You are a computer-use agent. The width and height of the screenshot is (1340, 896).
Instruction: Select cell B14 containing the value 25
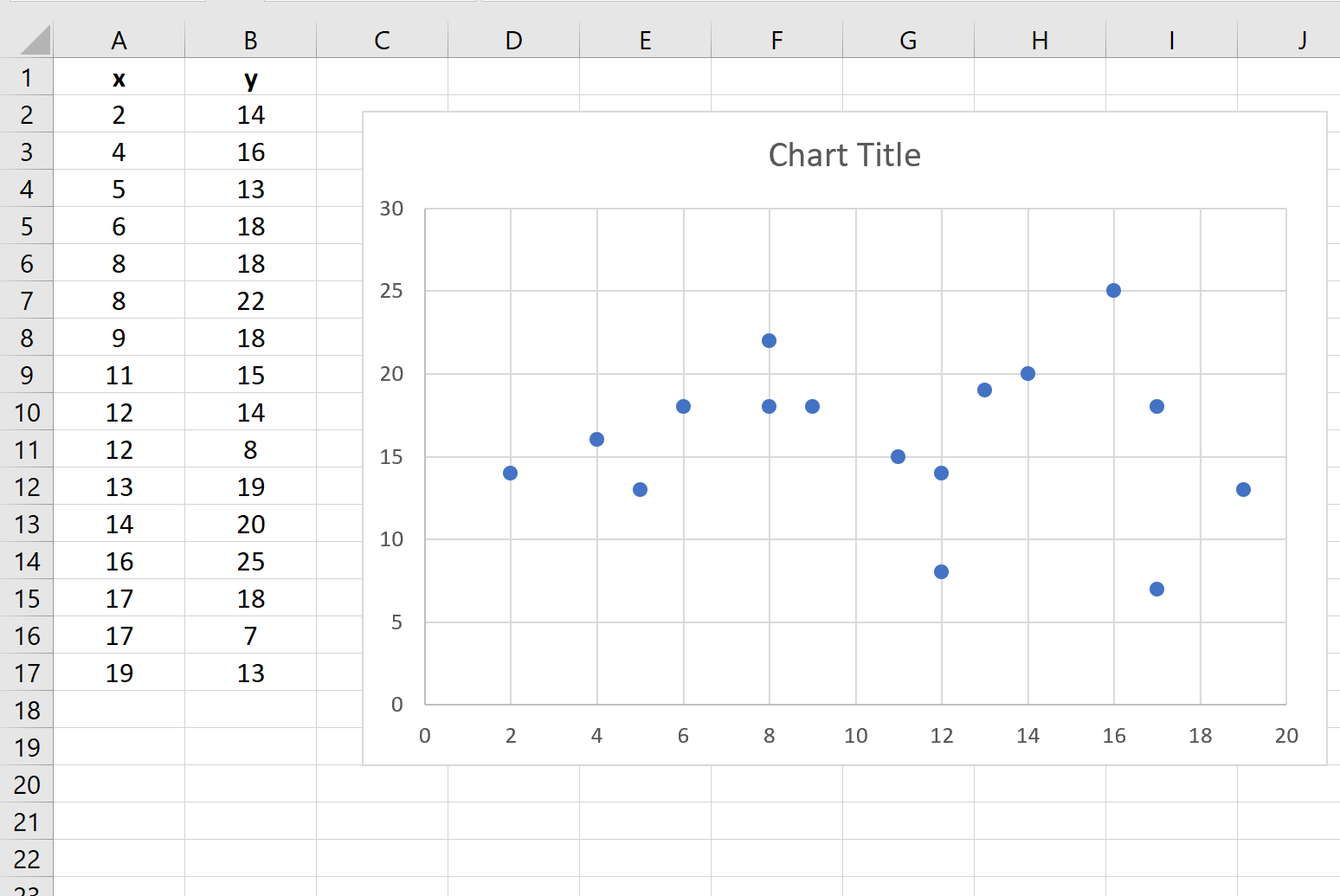250,561
